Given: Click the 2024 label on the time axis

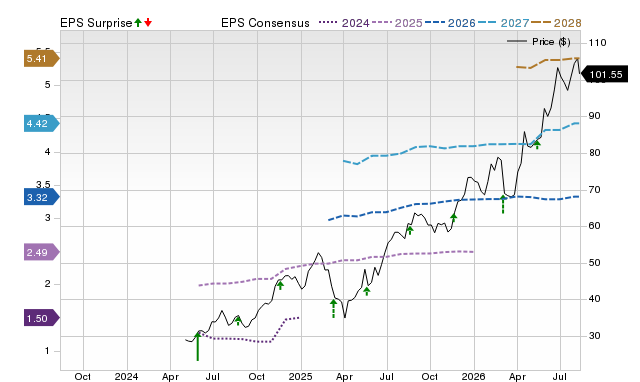Looking at the screenshot, I should (x=127, y=376).
